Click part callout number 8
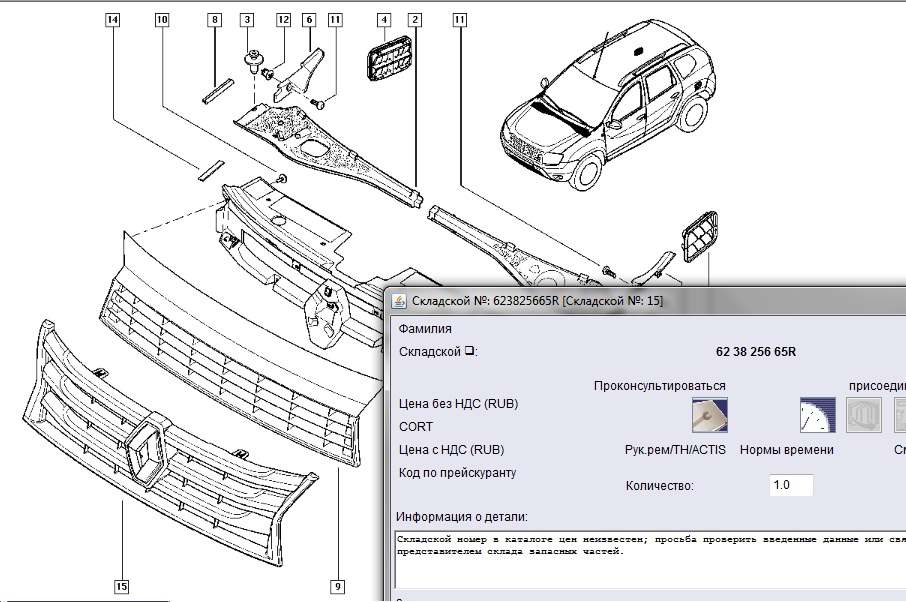The height and width of the screenshot is (602, 906). tap(213, 19)
